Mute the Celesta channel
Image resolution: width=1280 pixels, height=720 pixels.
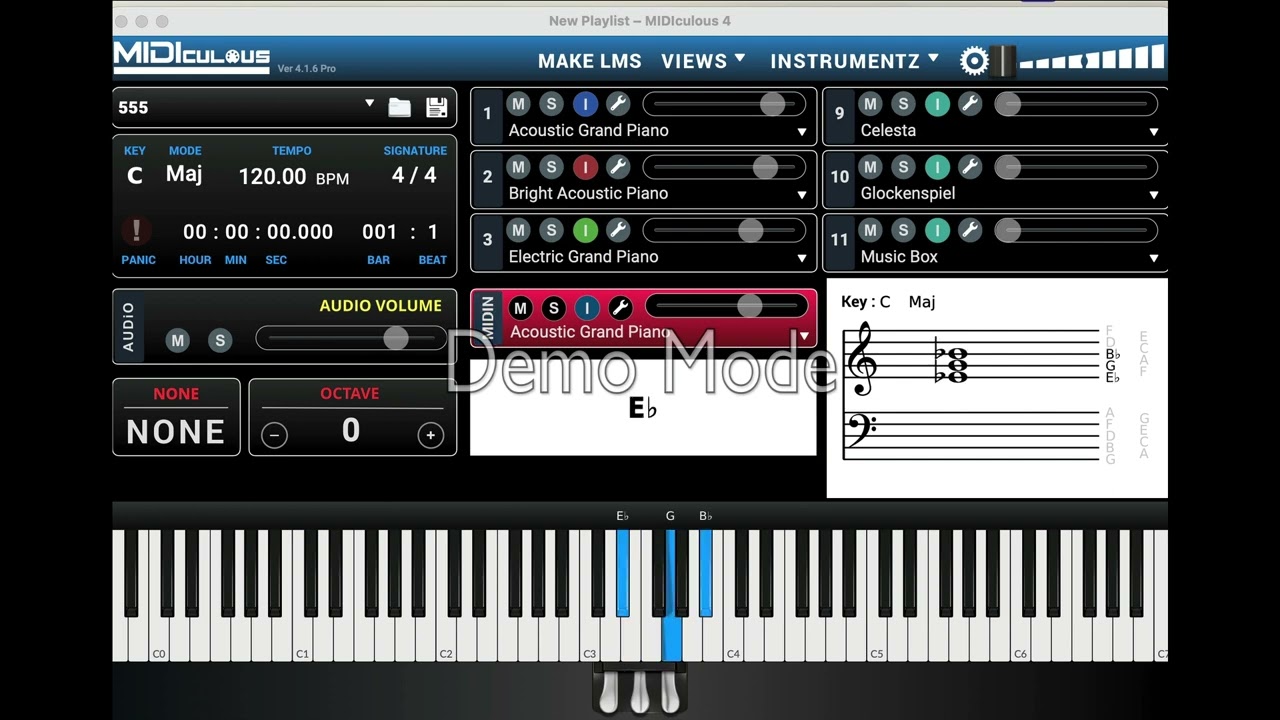[870, 104]
